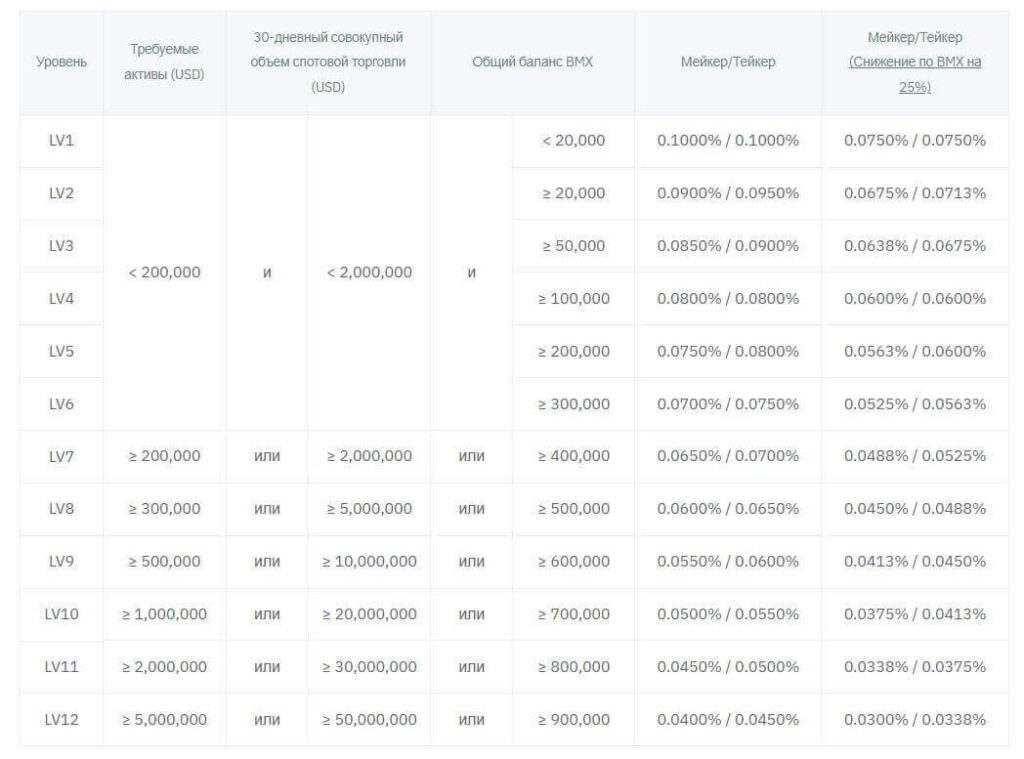
Task: Select the '≥ 50,000,000' volume cell
Action: click(x=369, y=719)
